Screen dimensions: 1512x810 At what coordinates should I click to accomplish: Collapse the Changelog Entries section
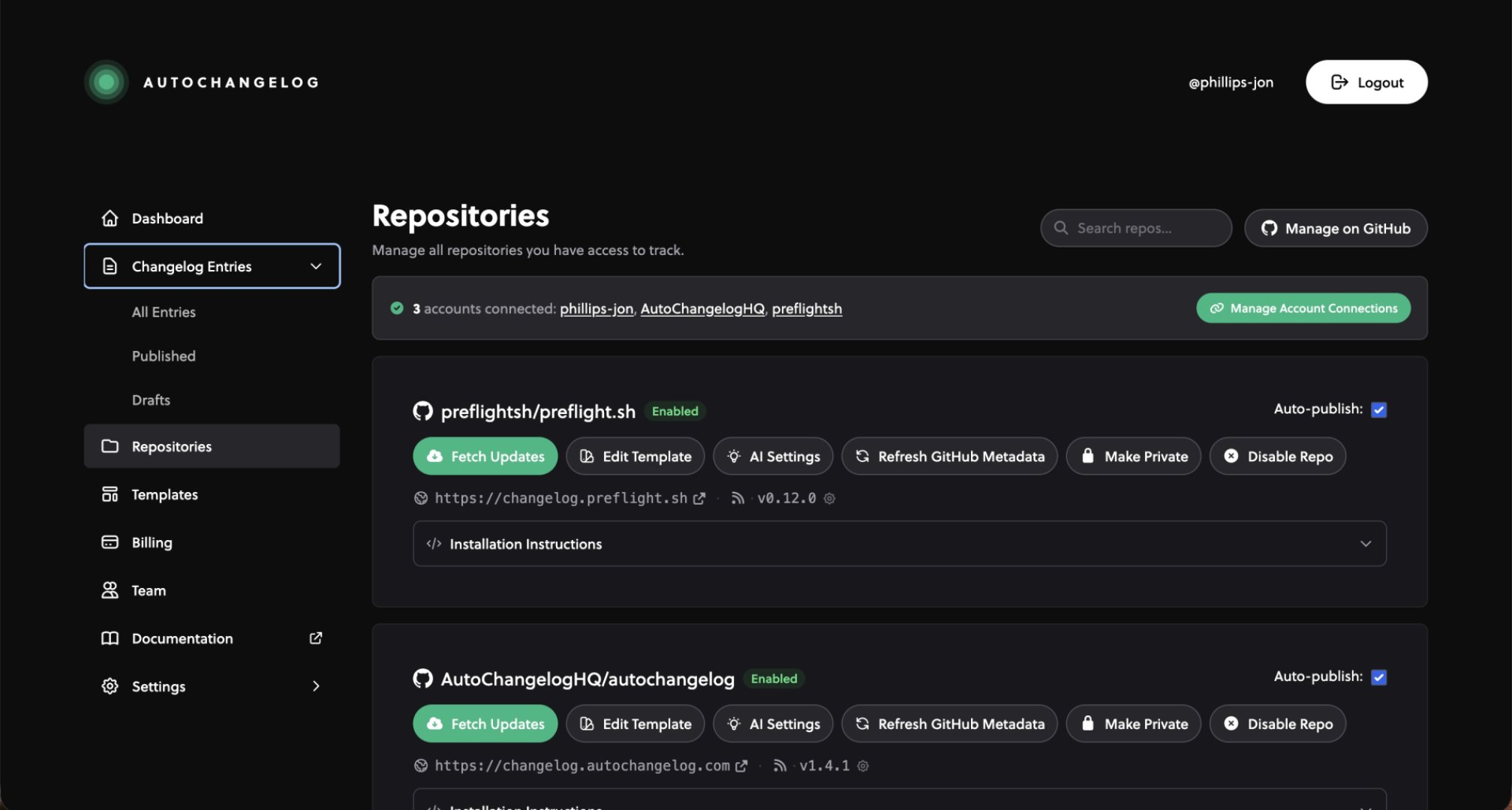coord(314,265)
